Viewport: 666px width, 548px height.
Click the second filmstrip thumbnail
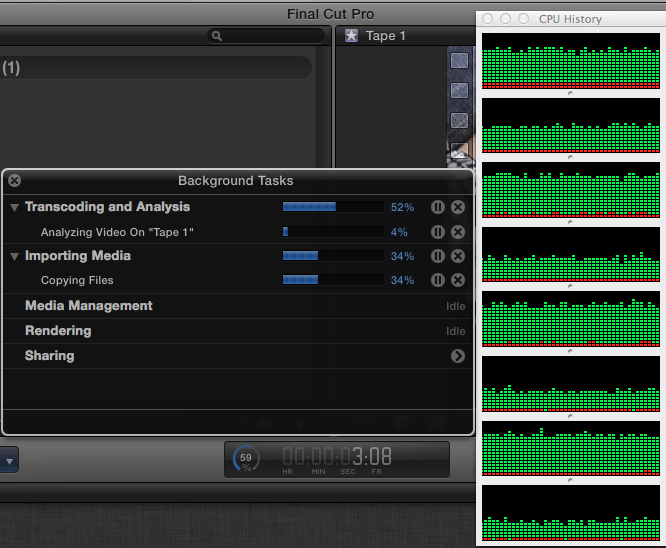coord(459,90)
